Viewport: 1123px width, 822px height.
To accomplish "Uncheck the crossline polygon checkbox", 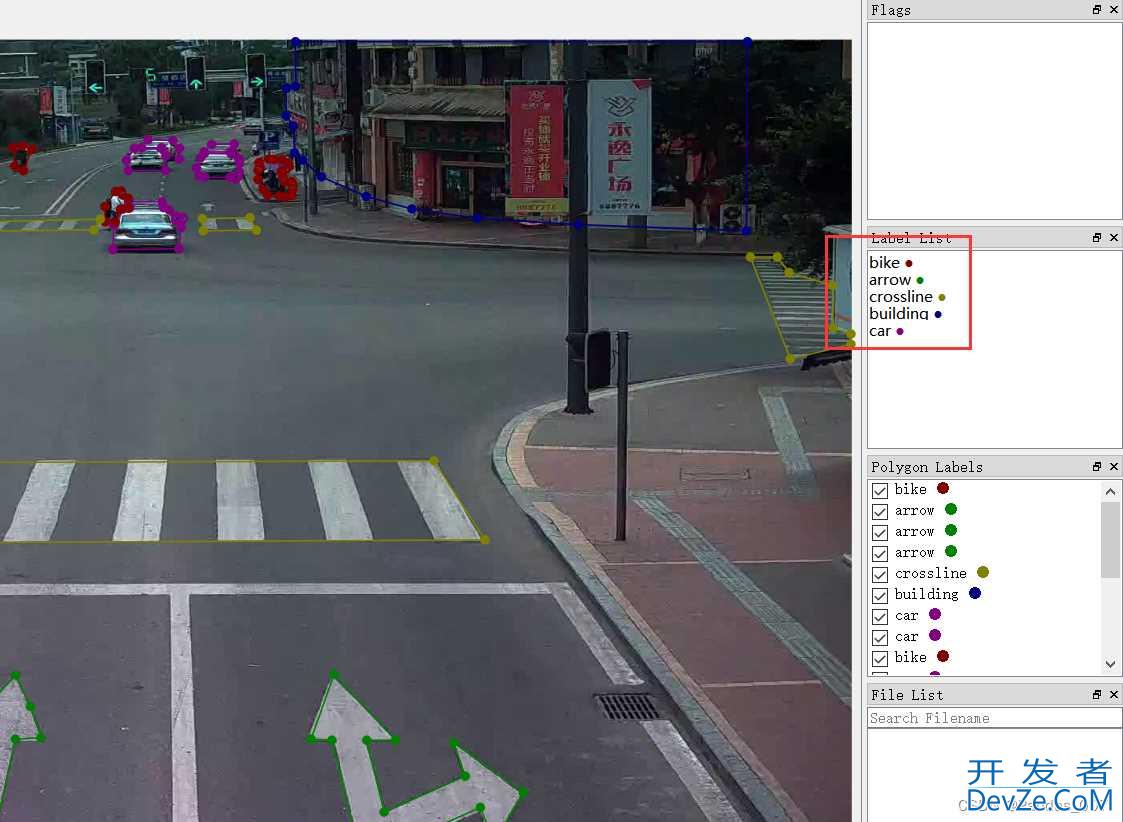I will [879, 574].
